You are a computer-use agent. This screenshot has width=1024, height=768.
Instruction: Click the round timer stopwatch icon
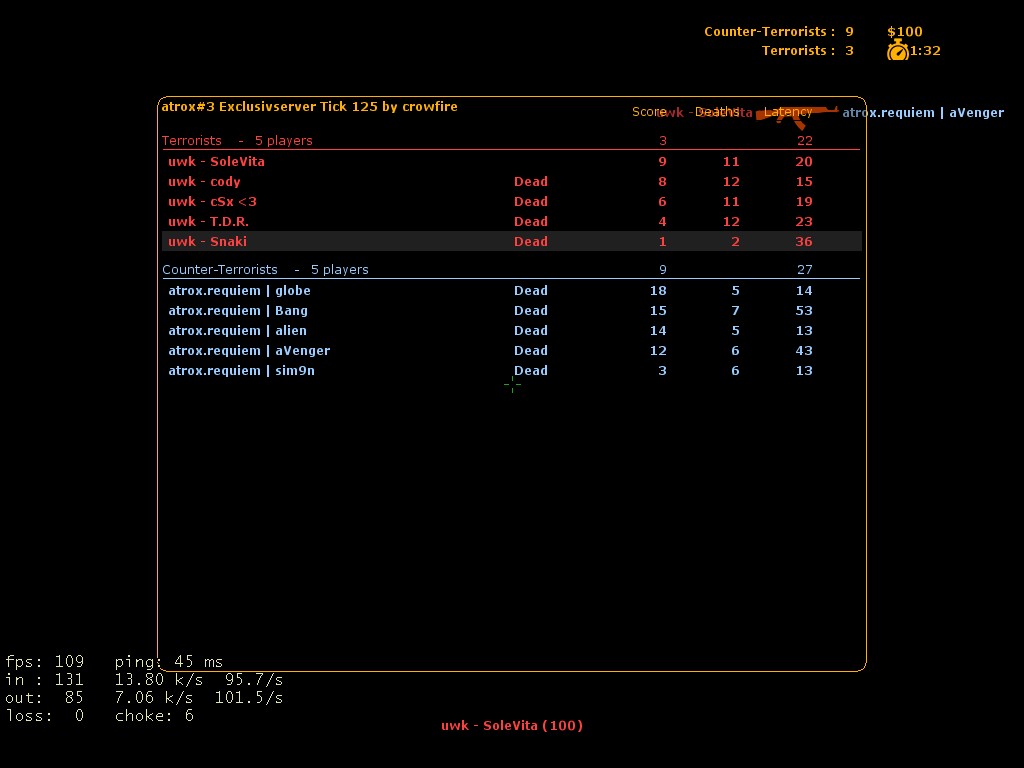[x=897, y=51]
